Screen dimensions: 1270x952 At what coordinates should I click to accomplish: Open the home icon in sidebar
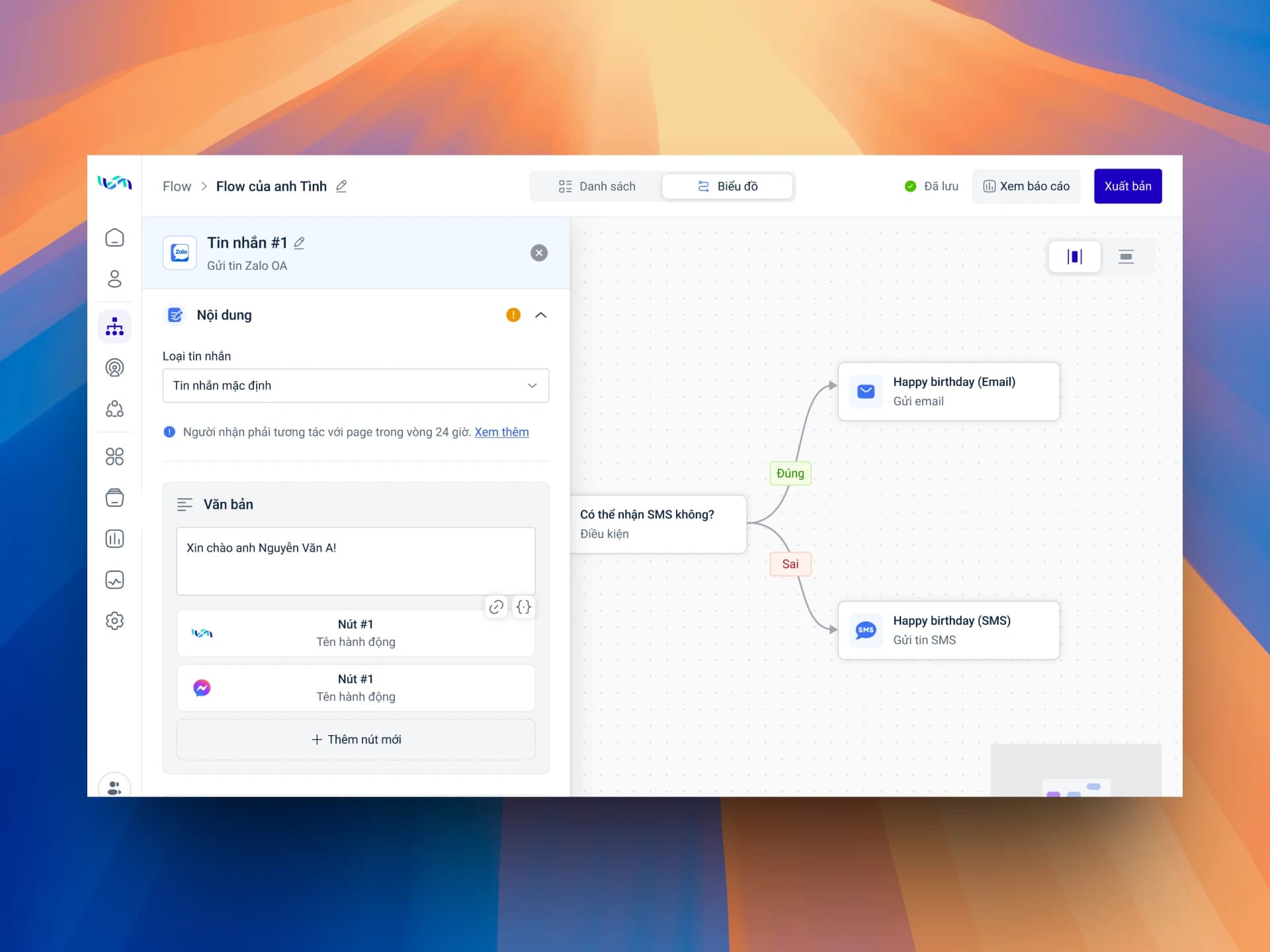[x=114, y=237]
